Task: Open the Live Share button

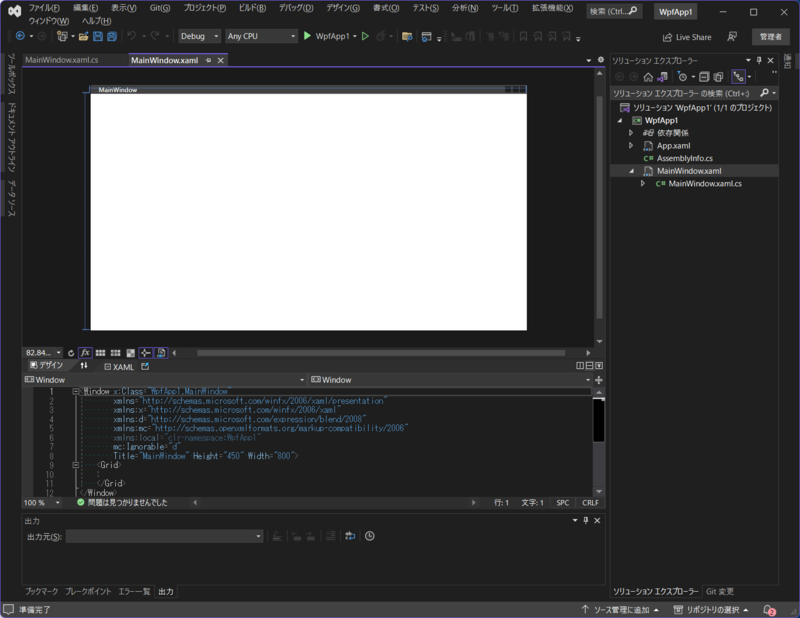Action: coord(687,37)
